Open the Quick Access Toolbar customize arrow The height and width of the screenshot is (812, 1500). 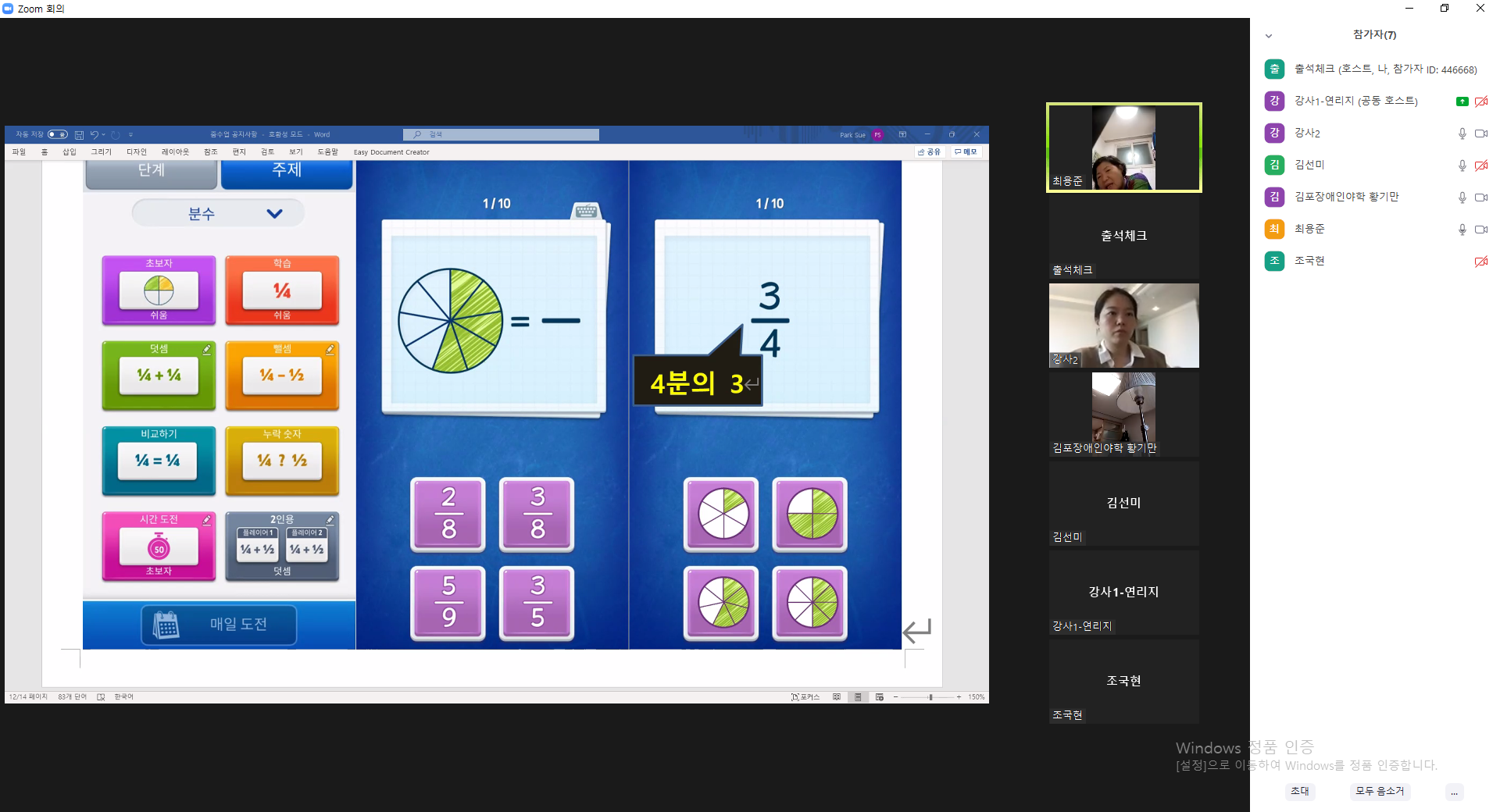pos(130,135)
